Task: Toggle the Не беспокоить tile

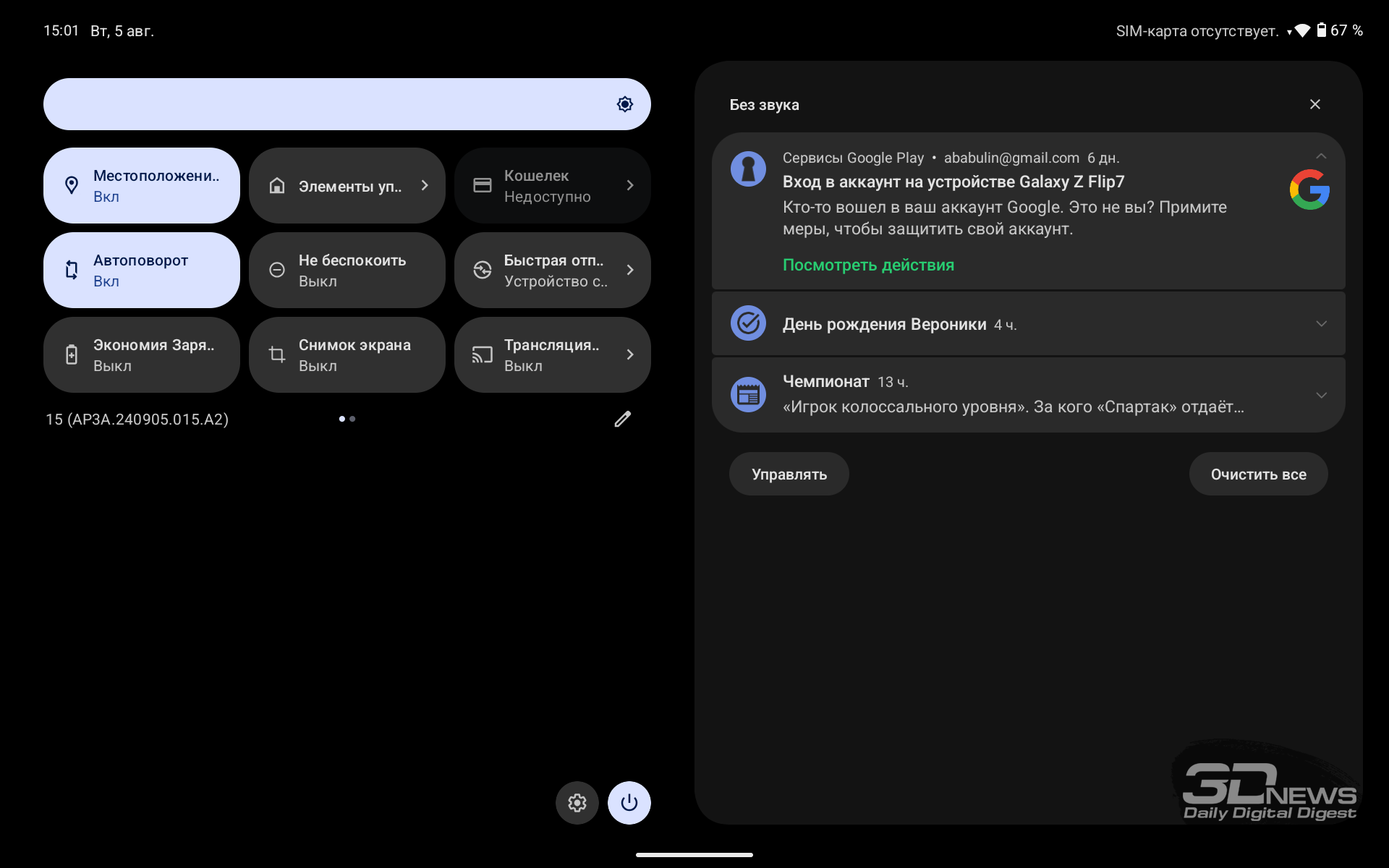Action: pyautogui.click(x=347, y=270)
